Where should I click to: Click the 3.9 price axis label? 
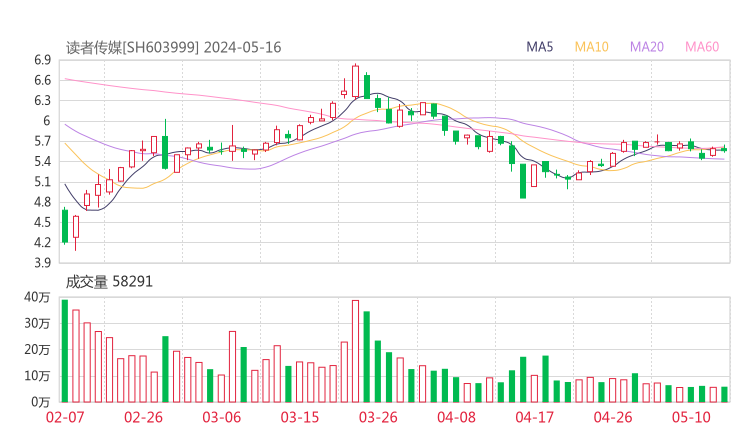(x=42, y=263)
